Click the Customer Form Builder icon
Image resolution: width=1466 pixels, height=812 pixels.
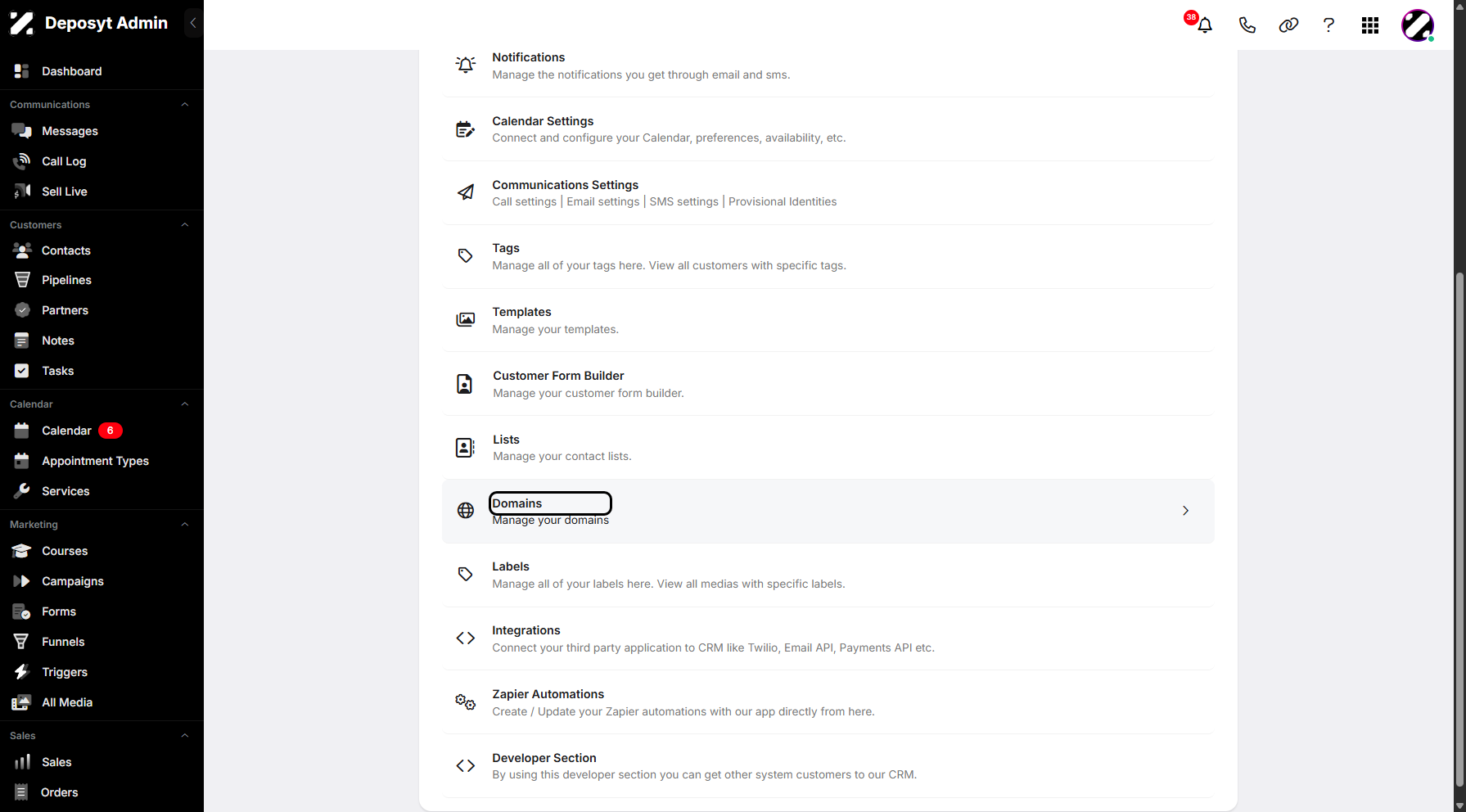pos(465,383)
